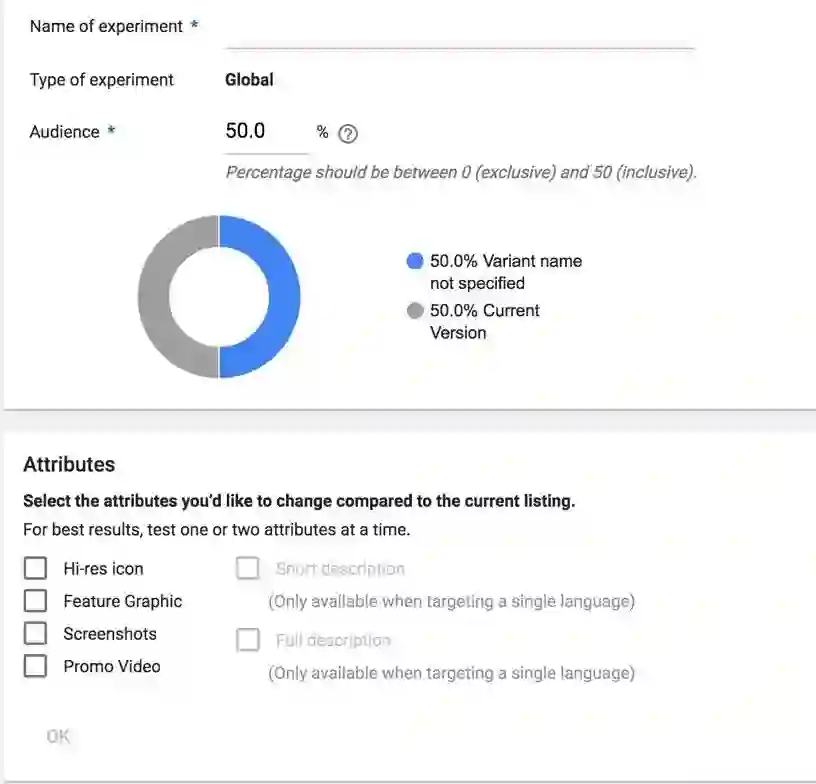Click the white center of the donut chart

coord(219,297)
